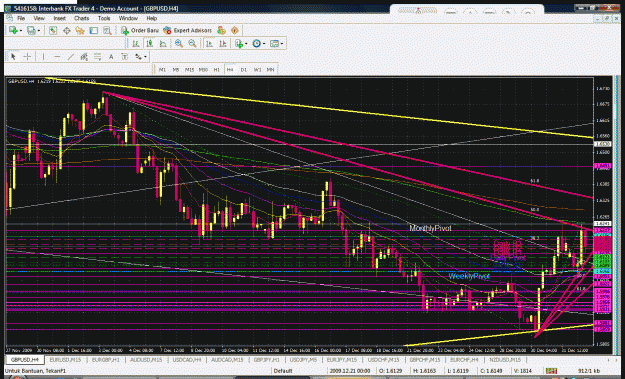
Task: Select the text label tool
Action: [x=125, y=57]
